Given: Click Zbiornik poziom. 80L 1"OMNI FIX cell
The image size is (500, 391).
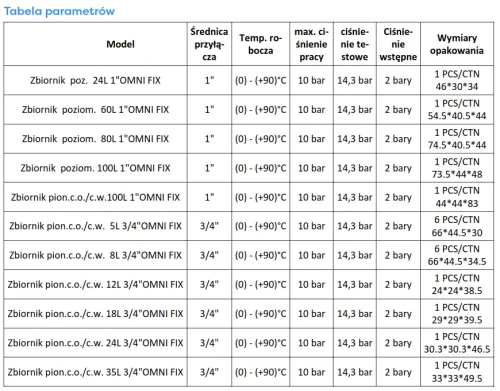Looking at the screenshot, I should click(96, 139).
